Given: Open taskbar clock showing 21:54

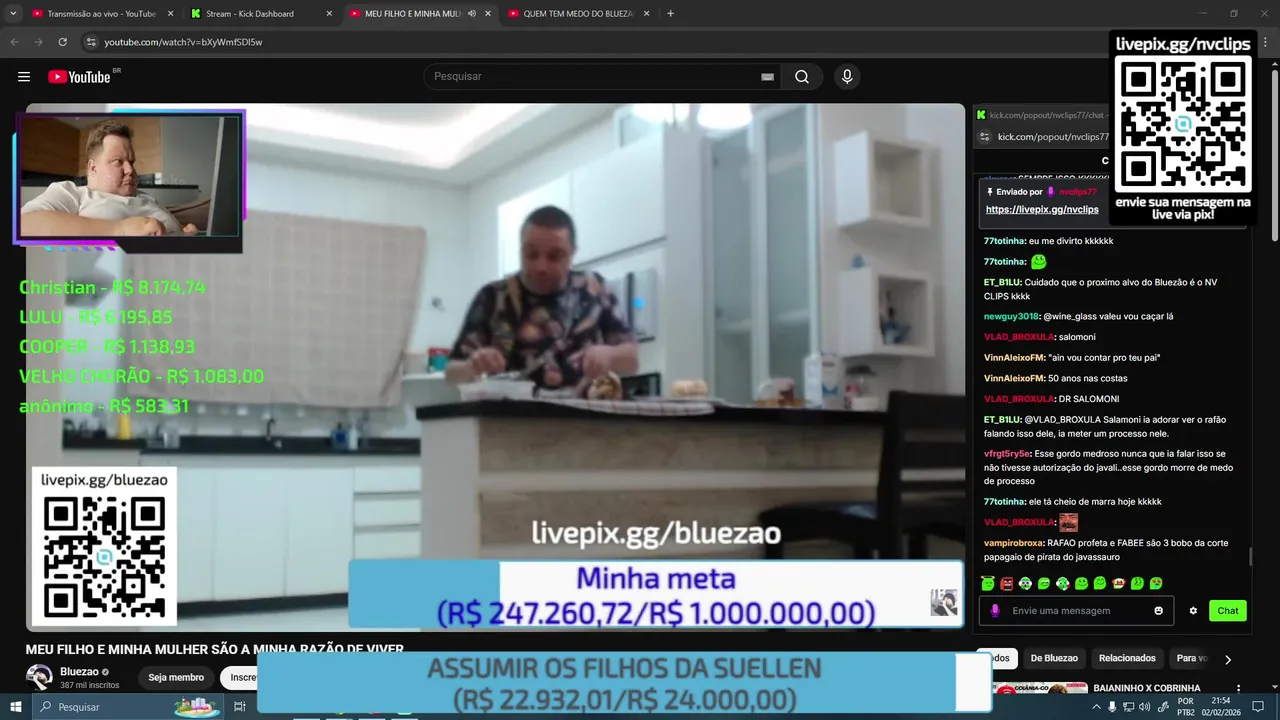Looking at the screenshot, I should (x=1221, y=707).
